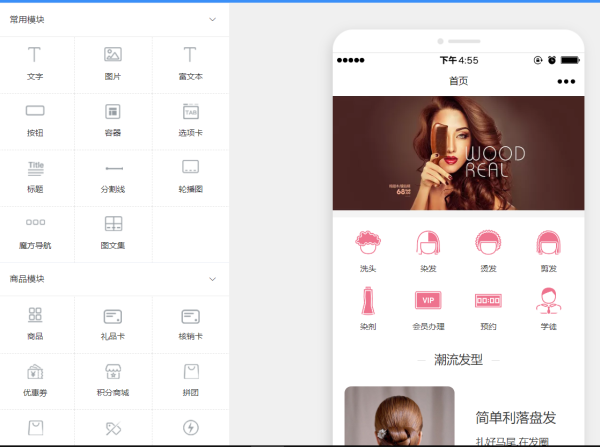Add the 图文集 image-text collection module

point(113,224)
